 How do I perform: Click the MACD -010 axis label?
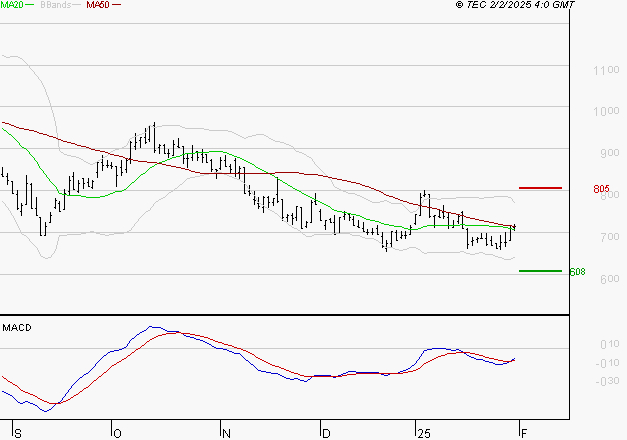tap(607, 363)
